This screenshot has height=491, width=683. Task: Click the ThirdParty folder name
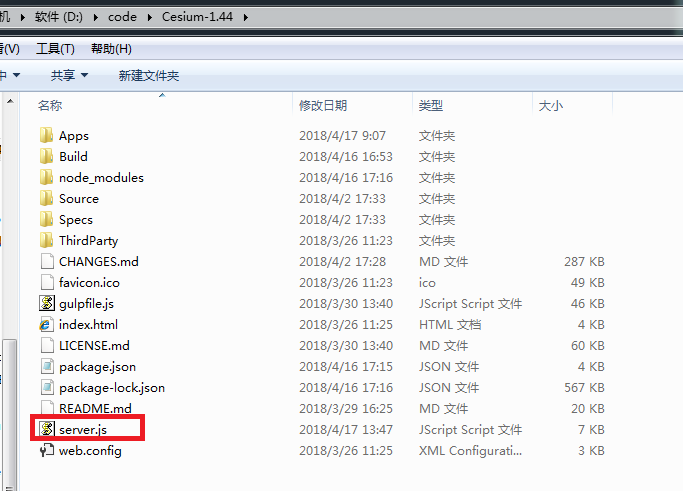[x=88, y=240]
